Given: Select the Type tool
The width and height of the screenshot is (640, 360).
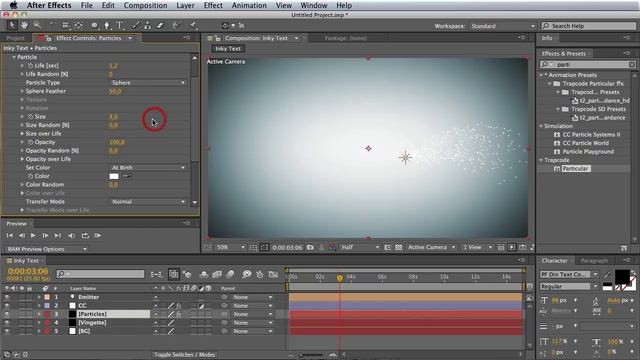Looking at the screenshot, I should pos(120,25).
